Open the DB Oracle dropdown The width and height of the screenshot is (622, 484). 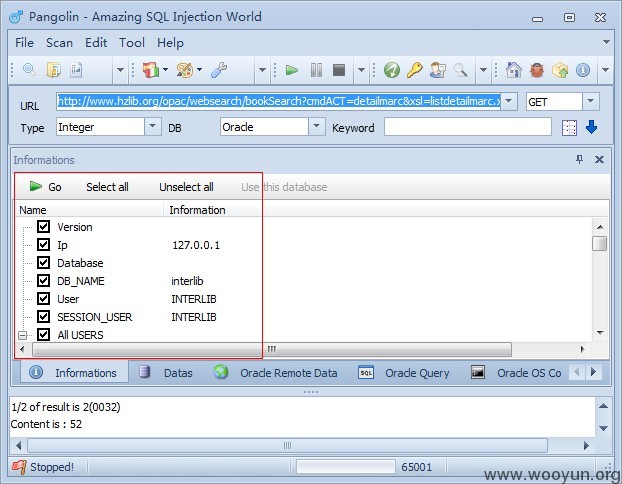[317, 127]
